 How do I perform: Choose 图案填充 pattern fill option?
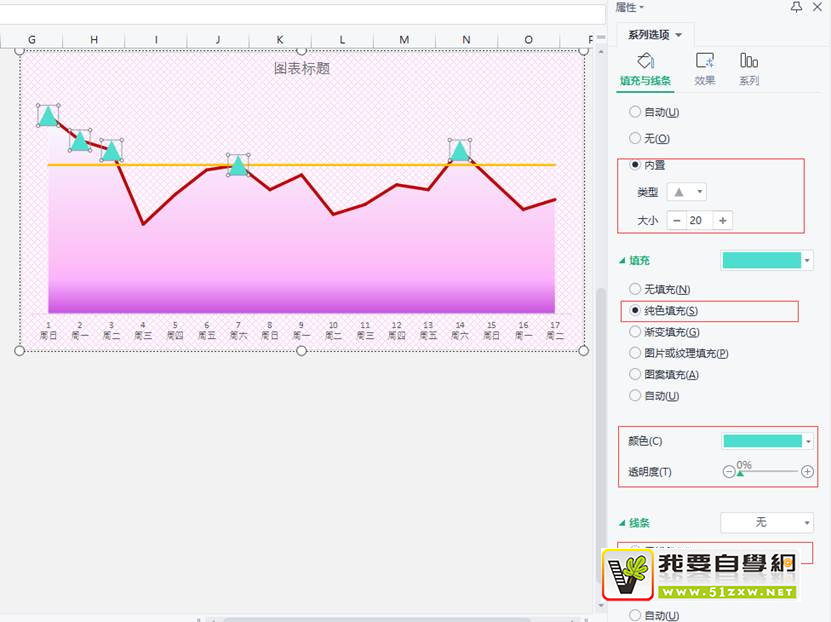635,375
